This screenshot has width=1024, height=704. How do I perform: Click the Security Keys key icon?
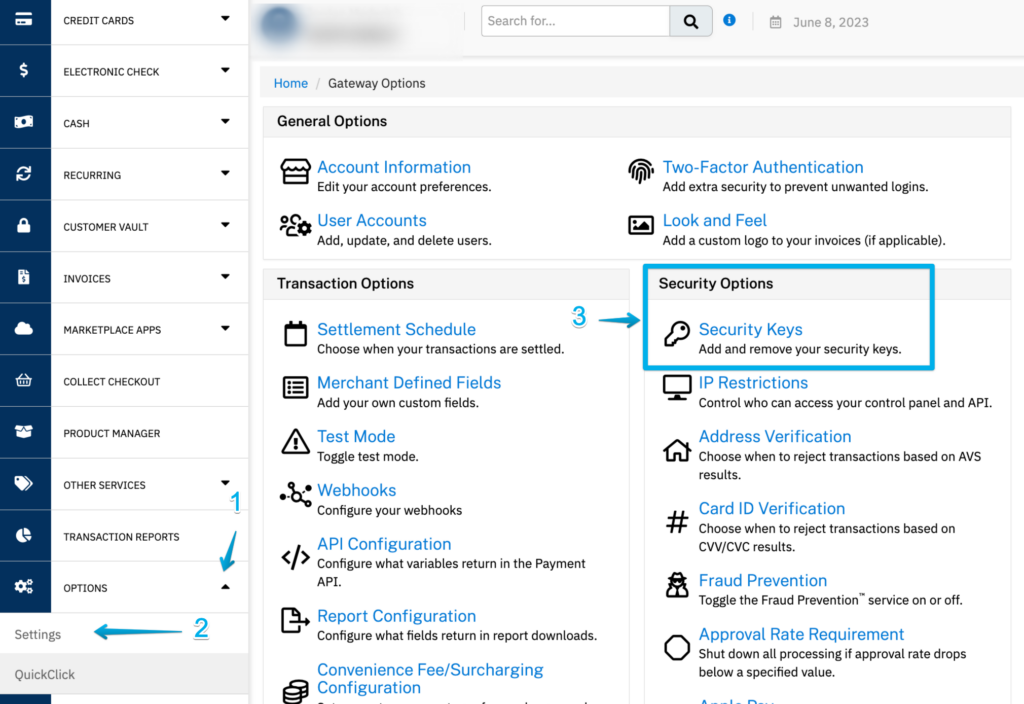[677, 335]
